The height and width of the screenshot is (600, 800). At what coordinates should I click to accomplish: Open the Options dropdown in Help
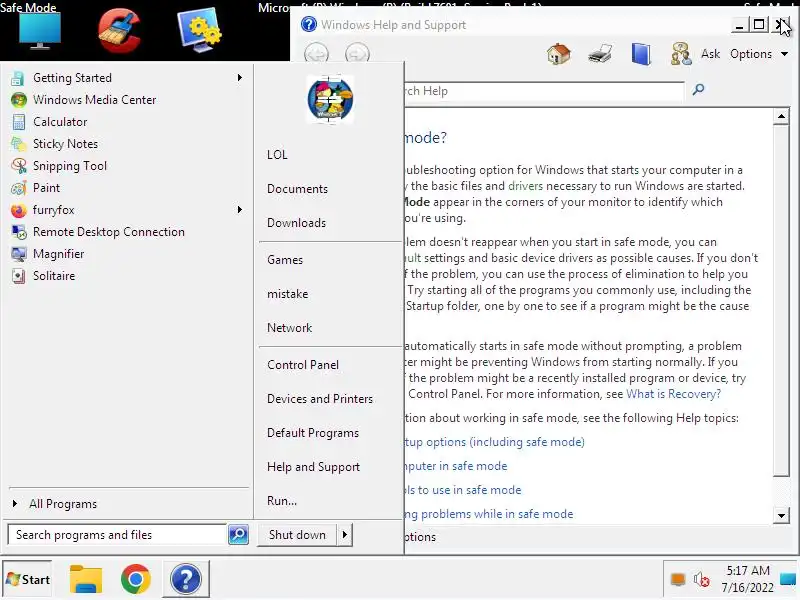(x=759, y=54)
